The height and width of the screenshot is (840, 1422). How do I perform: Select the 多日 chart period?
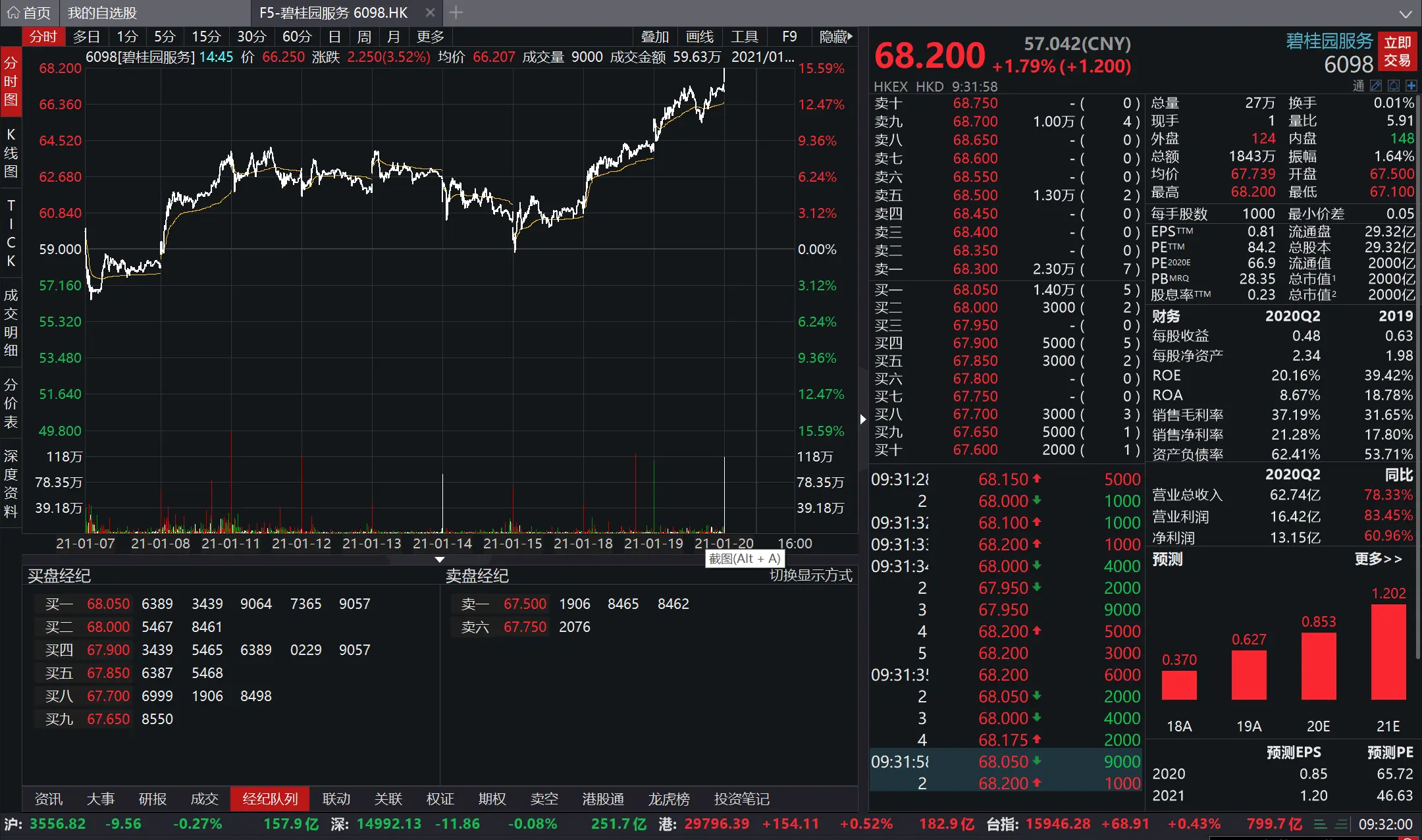(x=86, y=37)
